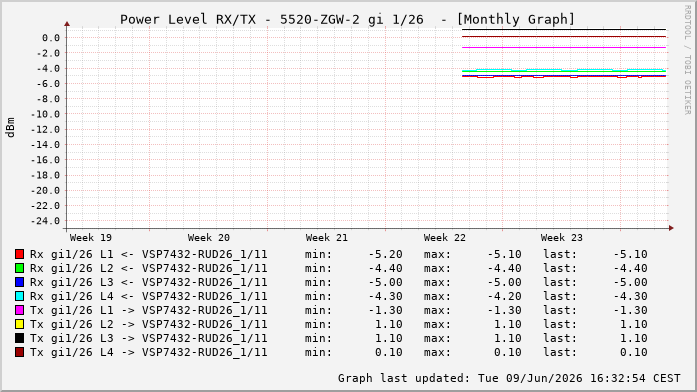
Task: Click the red Rx L1 legend swatch
Action: 20,254
